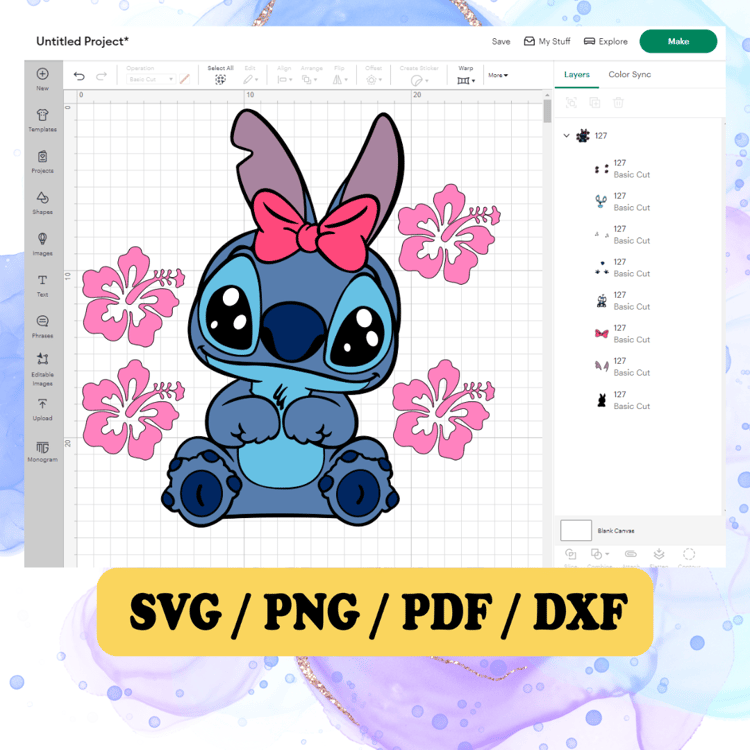The image size is (750, 750).
Task: Redo the last action
Action: coord(101,76)
